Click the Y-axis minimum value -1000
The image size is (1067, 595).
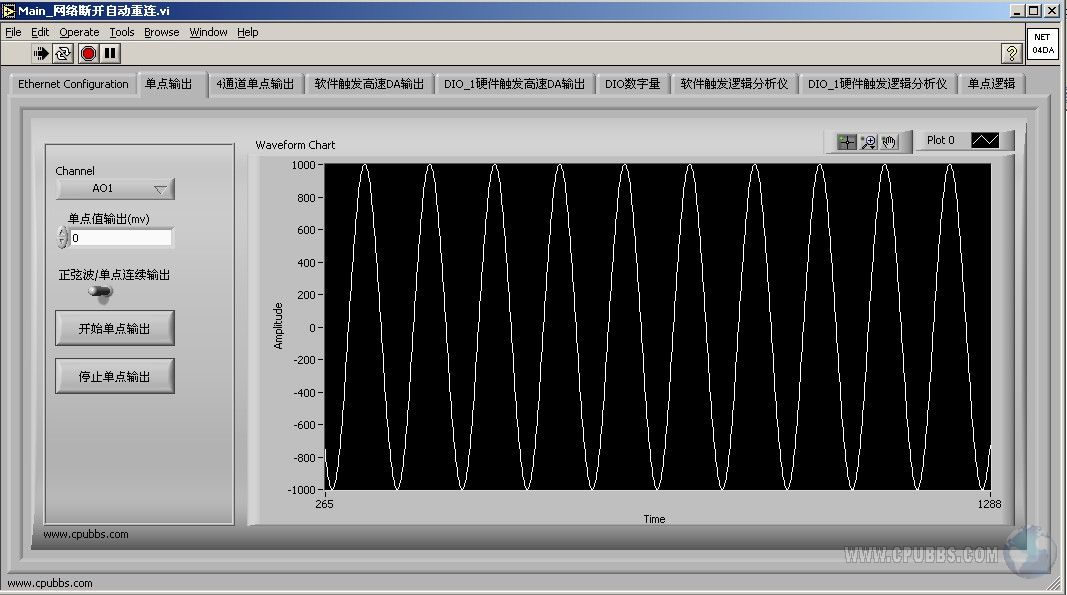(x=301, y=489)
